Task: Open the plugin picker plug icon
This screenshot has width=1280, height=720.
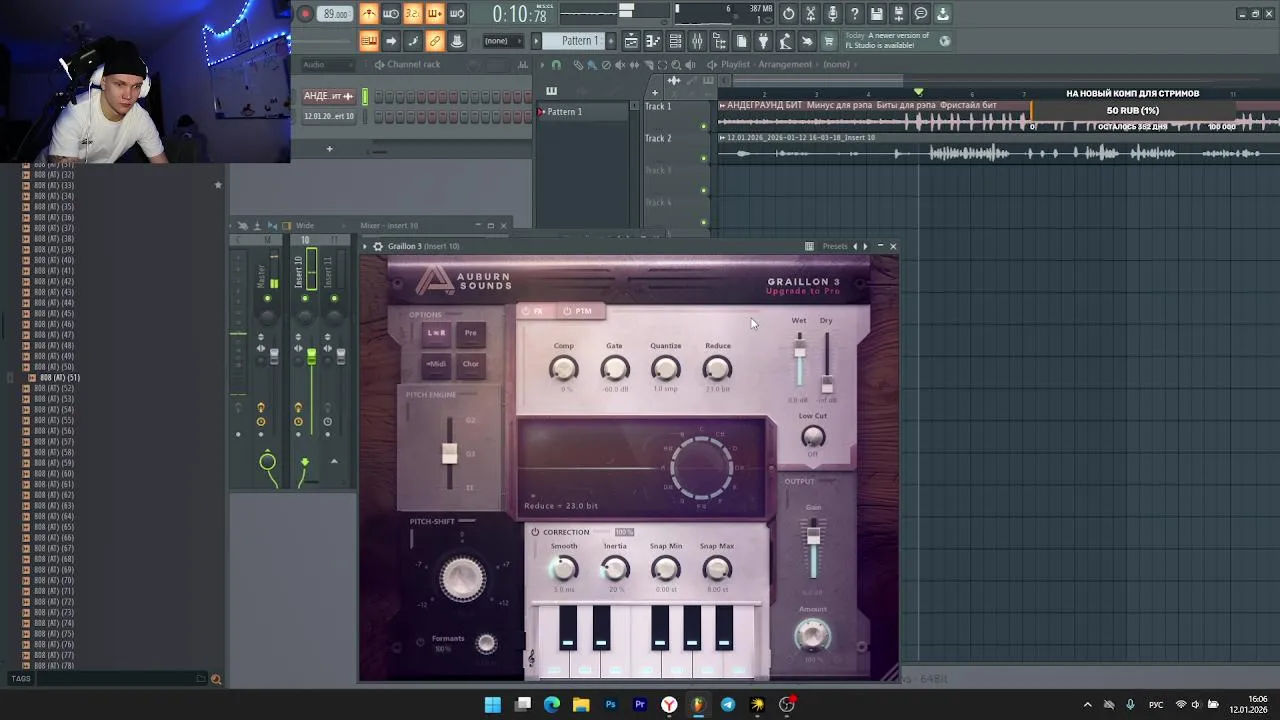Action: (x=763, y=41)
